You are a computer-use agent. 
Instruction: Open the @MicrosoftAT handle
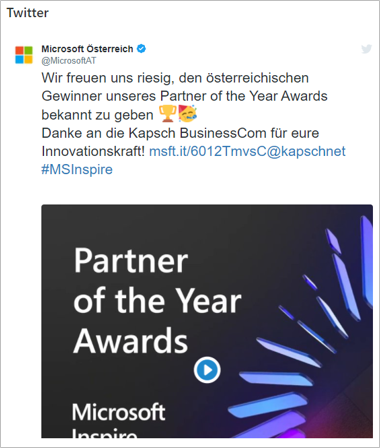pos(69,61)
